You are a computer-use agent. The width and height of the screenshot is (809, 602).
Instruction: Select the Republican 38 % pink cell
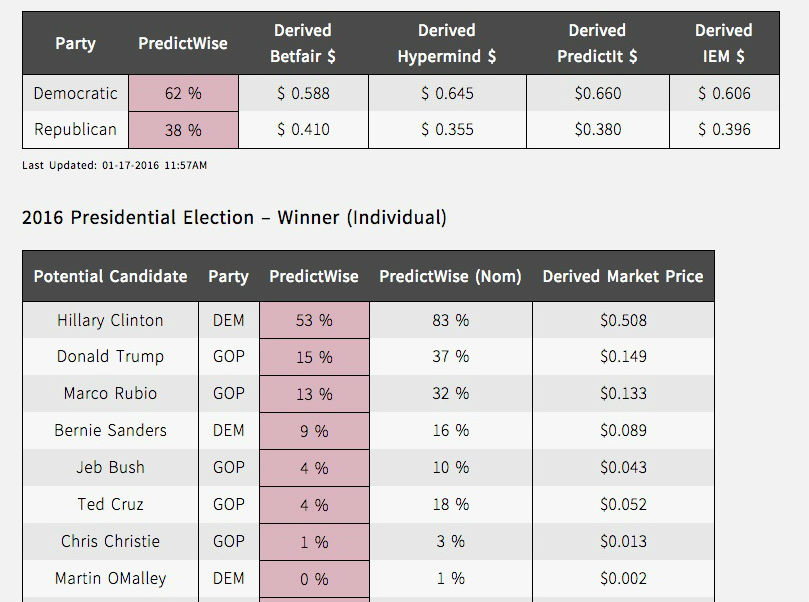[183, 130]
